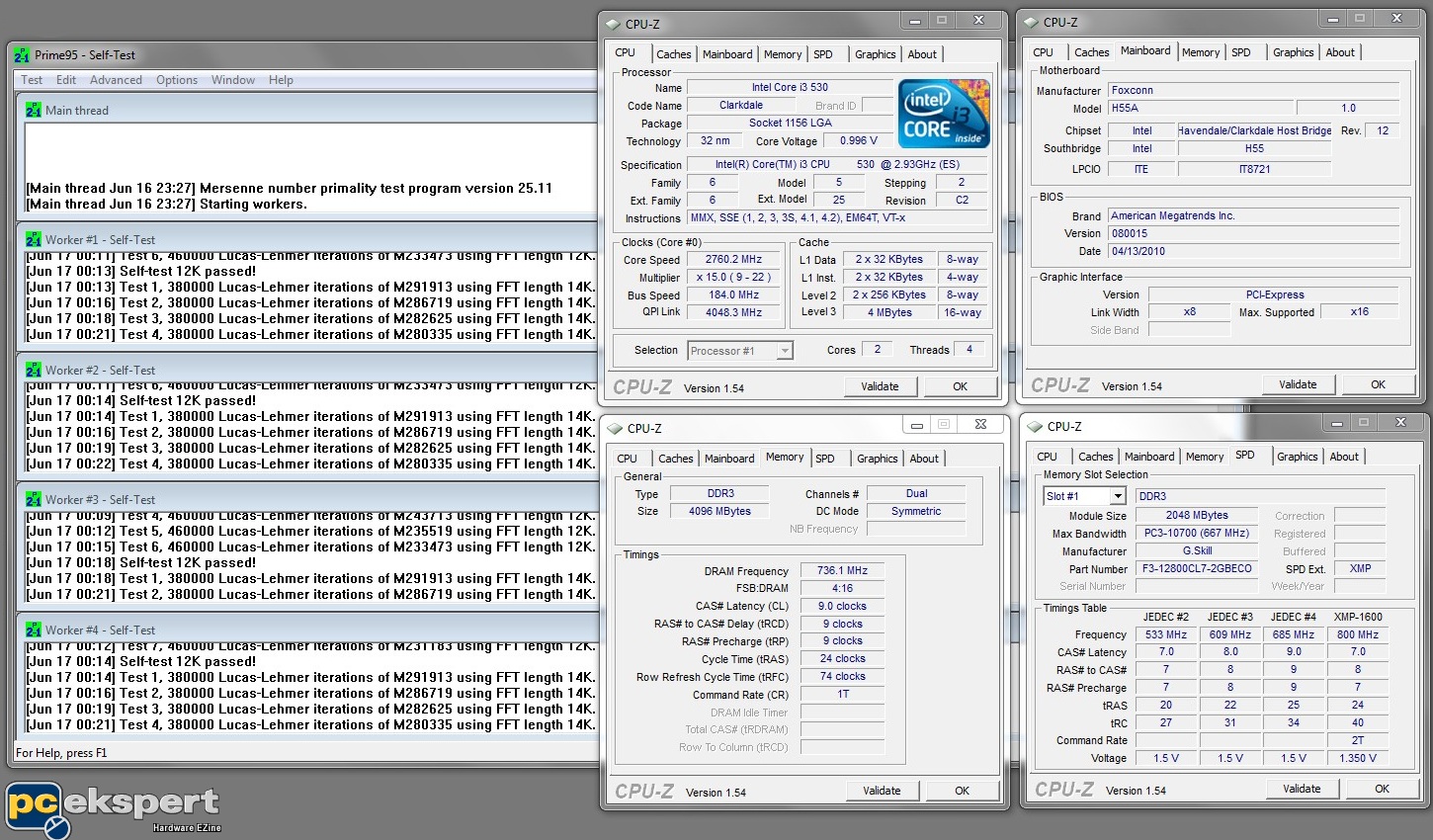Click OK in CPU tab window
The image size is (1433, 840).
[x=961, y=386]
